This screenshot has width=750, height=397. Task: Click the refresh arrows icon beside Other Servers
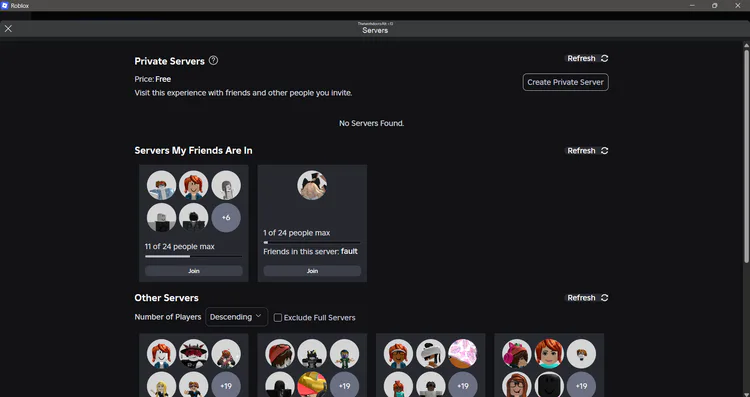pos(605,298)
